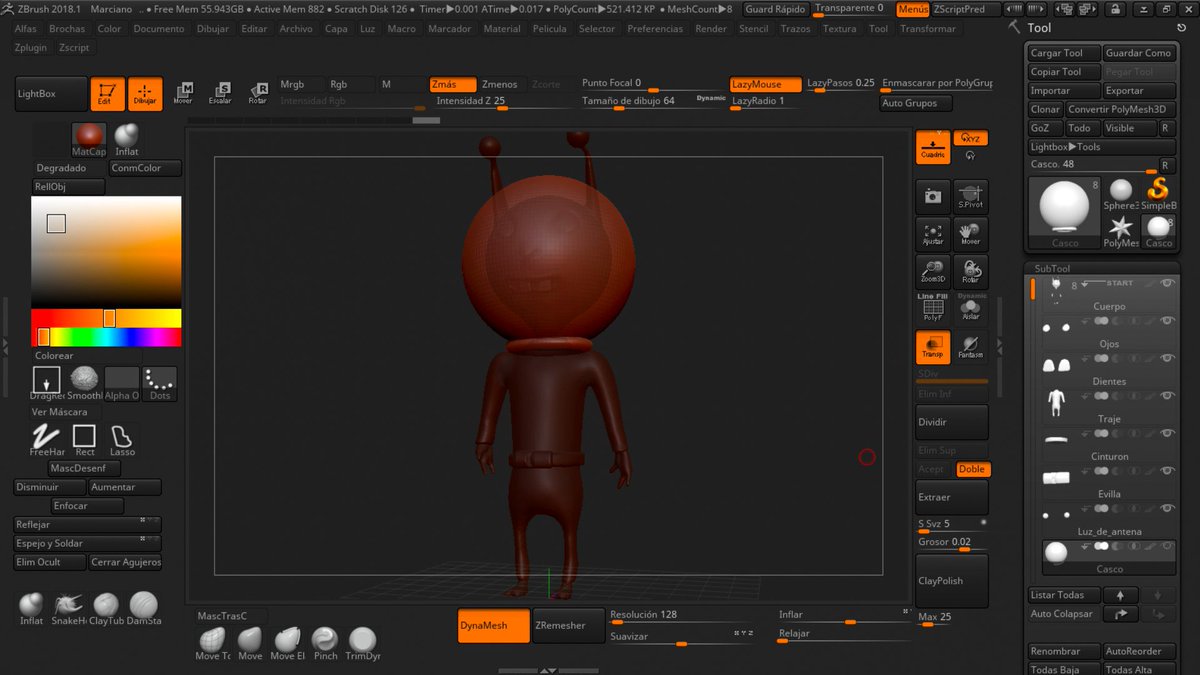Click the ClayPolish button
The height and width of the screenshot is (675, 1200).
point(952,581)
